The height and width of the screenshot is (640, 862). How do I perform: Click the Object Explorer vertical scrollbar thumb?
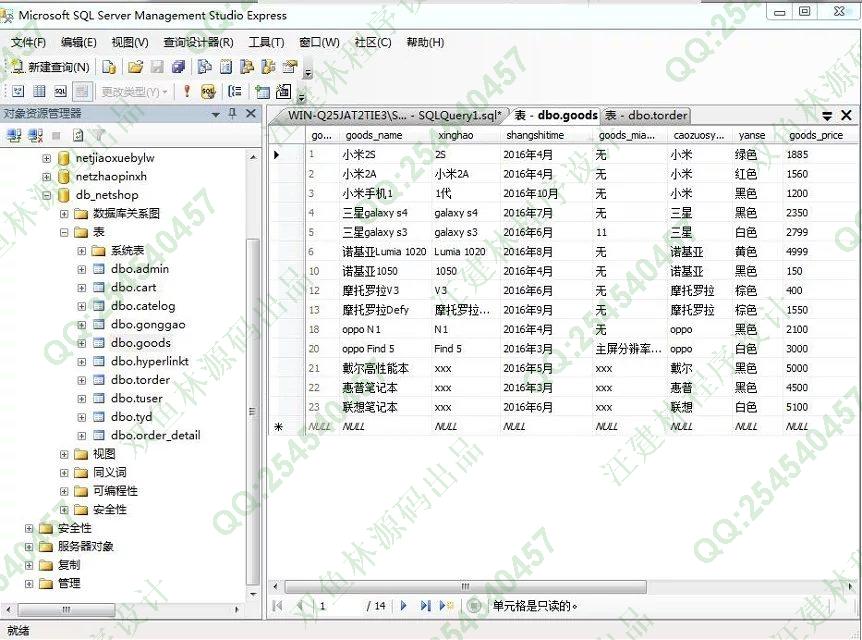[252, 412]
